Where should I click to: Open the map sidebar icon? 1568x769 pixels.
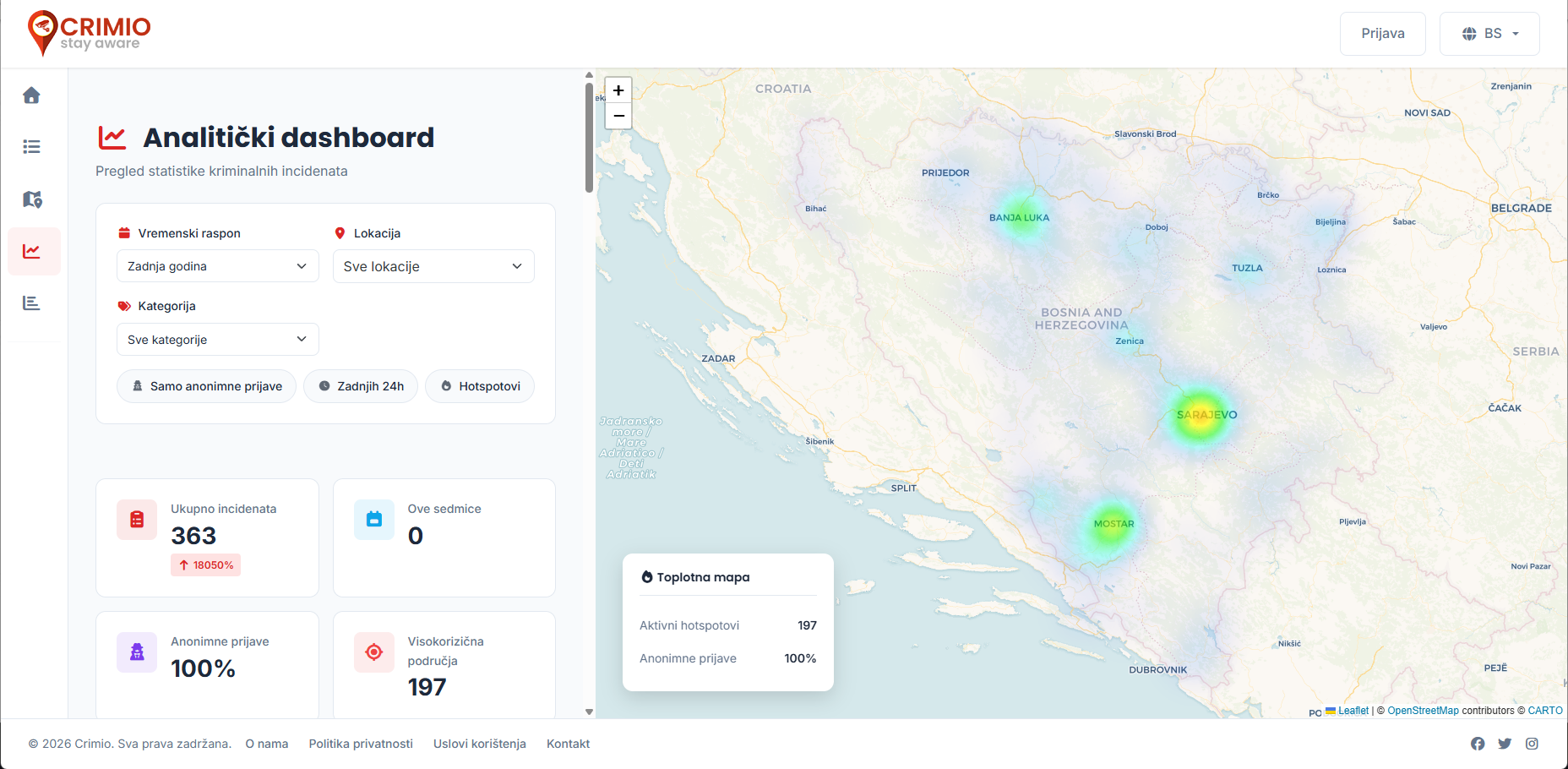(32, 199)
